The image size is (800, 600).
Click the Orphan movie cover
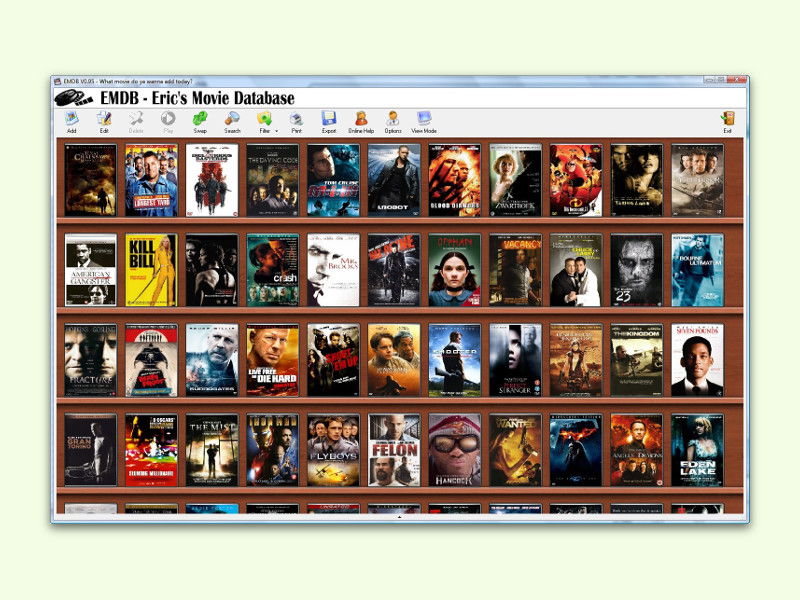point(455,270)
